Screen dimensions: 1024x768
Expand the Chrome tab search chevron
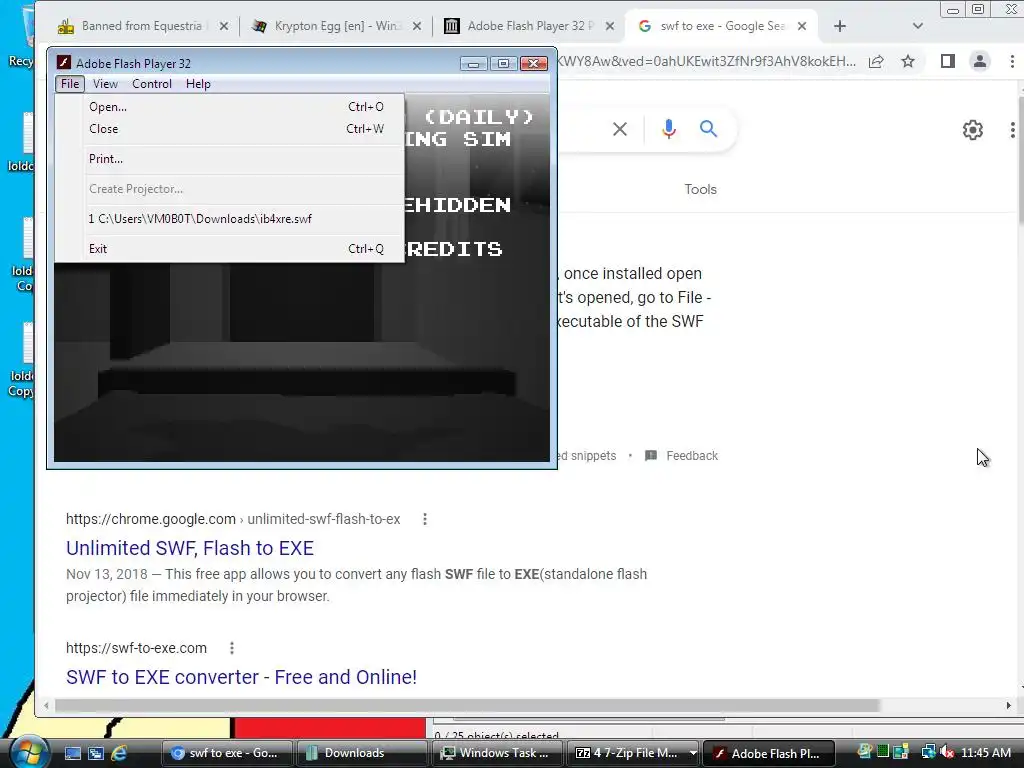(918, 26)
